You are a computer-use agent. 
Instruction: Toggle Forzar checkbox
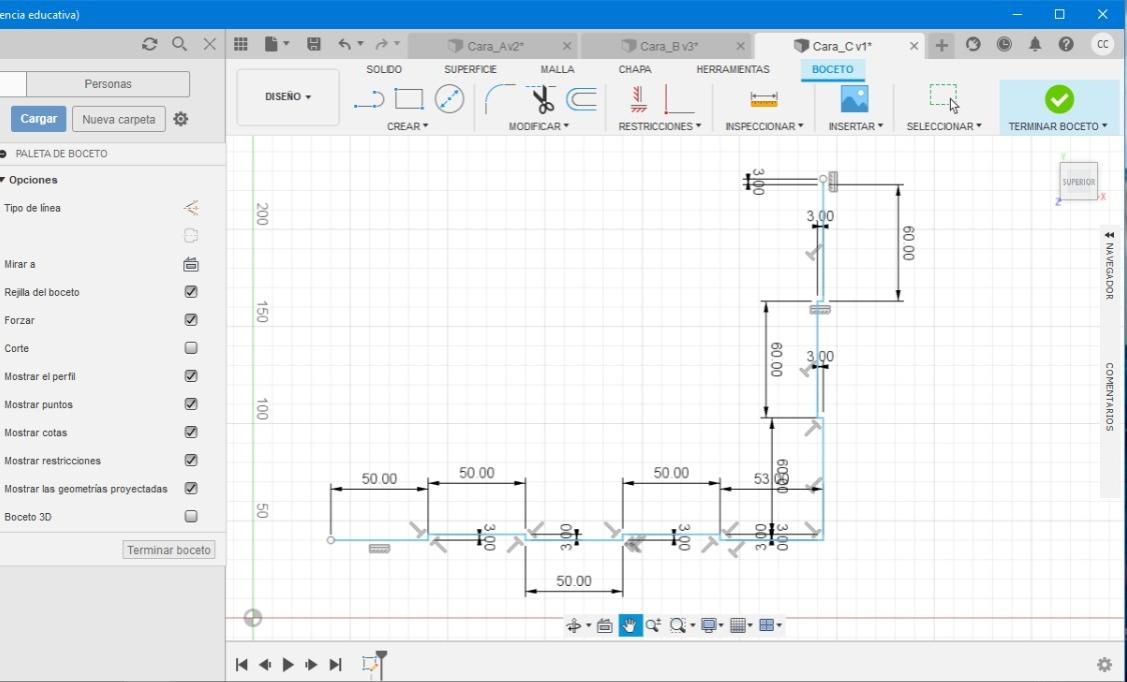pyautogui.click(x=190, y=320)
